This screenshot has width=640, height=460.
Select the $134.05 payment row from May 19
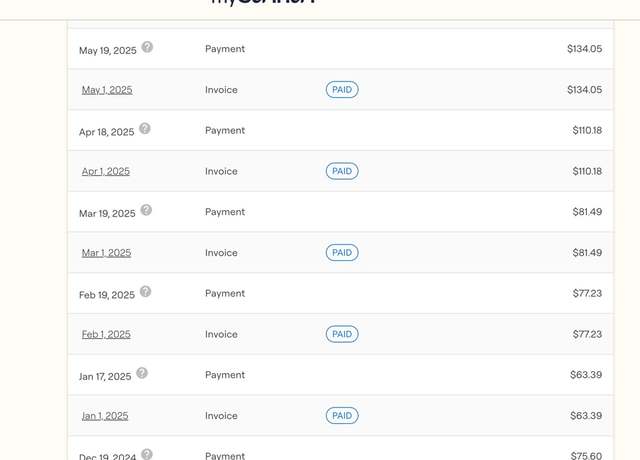coord(340,49)
